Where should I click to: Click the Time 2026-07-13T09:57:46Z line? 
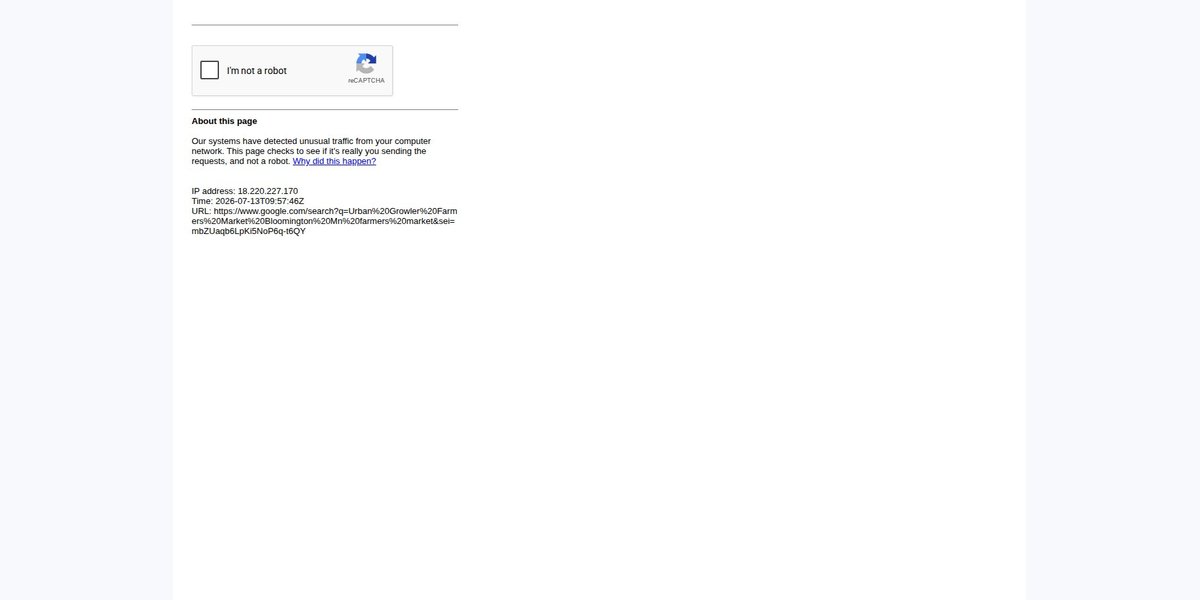[248, 201]
